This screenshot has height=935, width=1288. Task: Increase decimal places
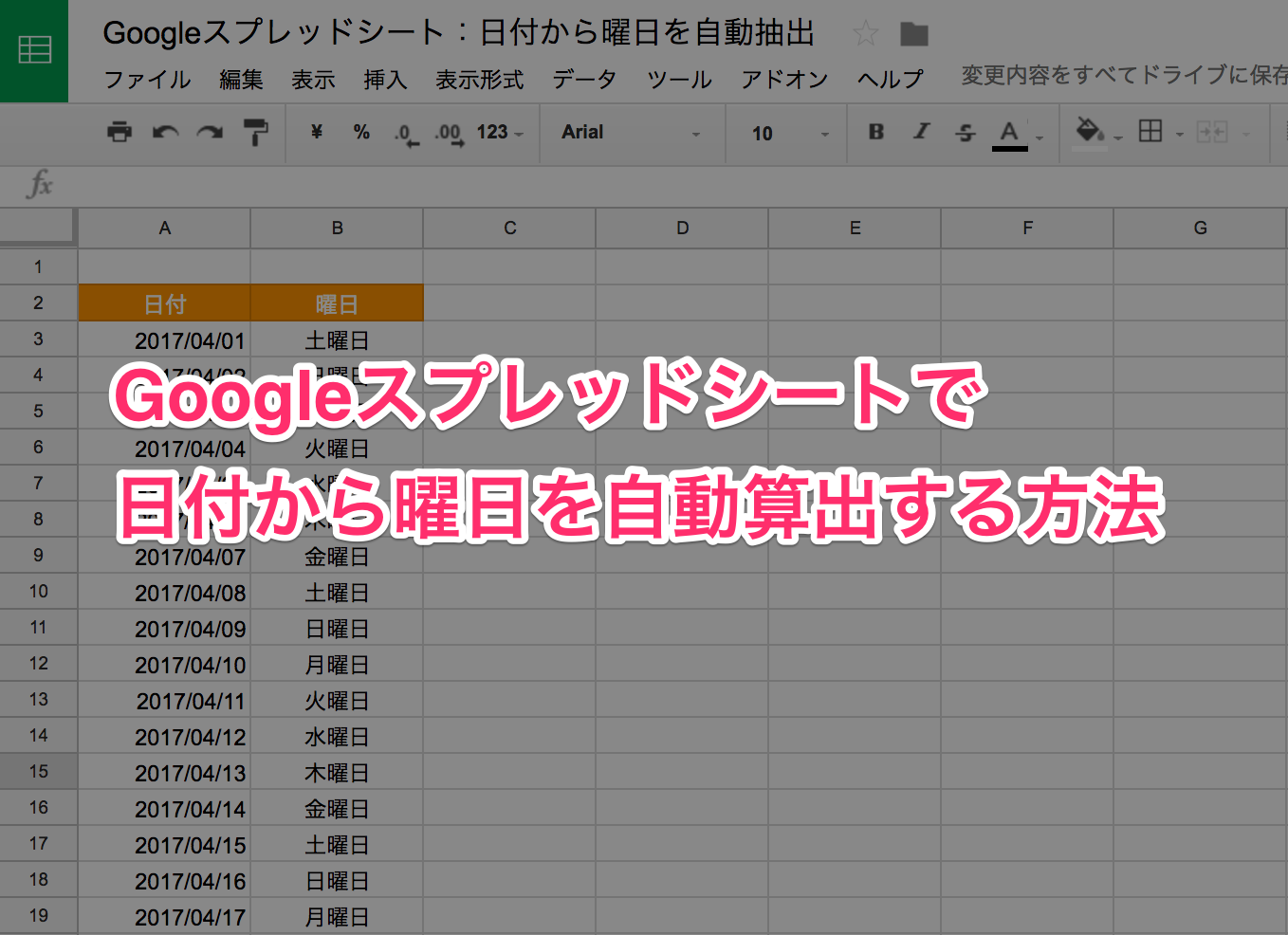[450, 134]
